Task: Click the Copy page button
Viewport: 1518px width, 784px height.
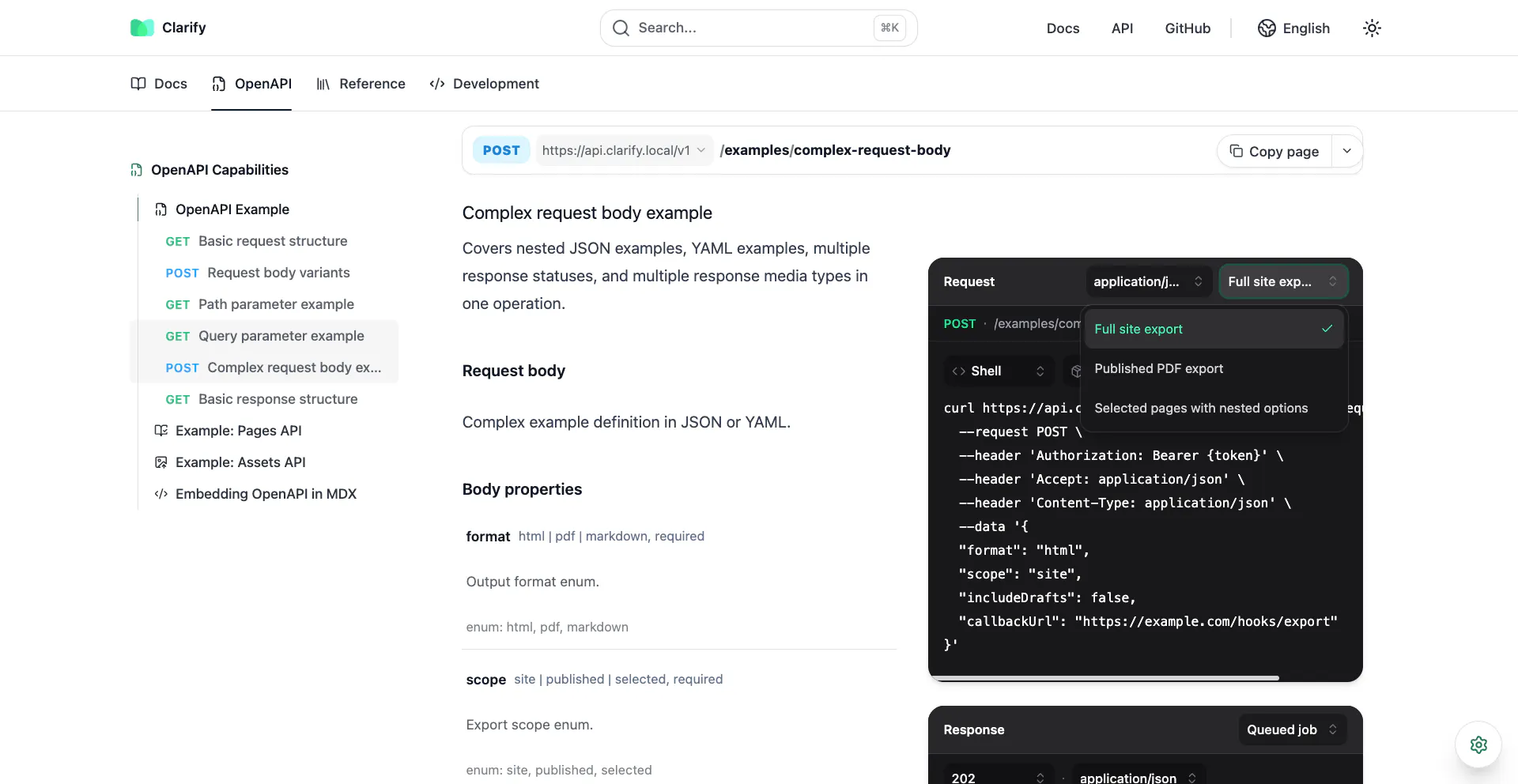Action: click(1274, 151)
